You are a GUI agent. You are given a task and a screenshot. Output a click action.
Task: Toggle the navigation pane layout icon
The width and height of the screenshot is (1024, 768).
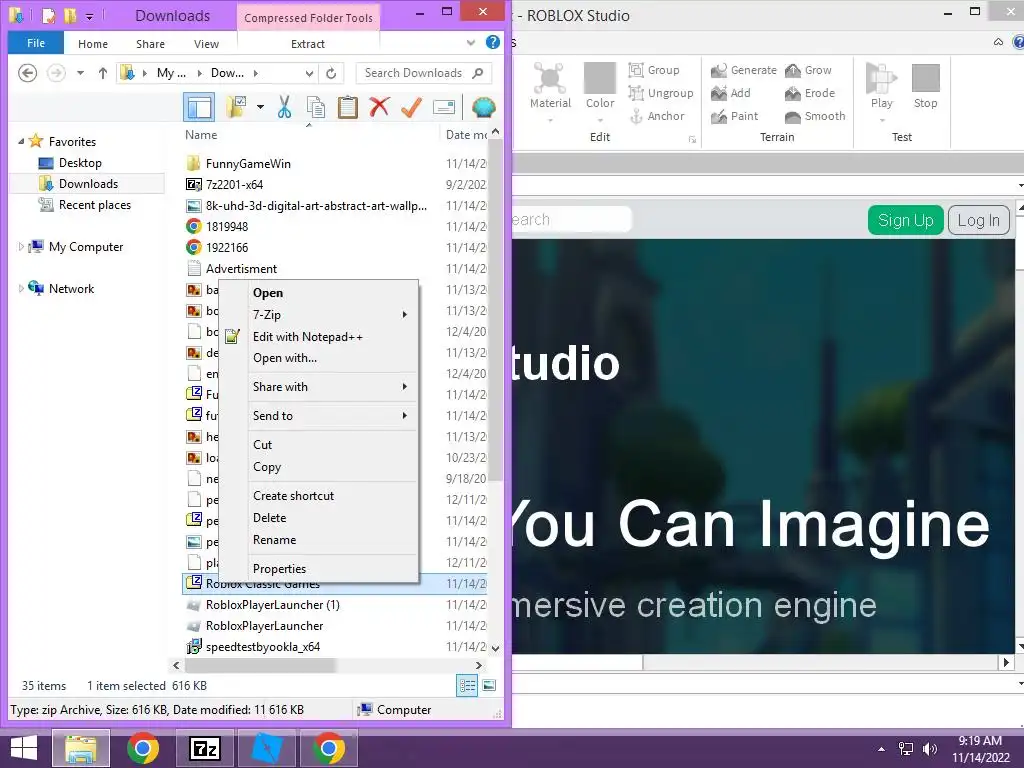(199, 107)
